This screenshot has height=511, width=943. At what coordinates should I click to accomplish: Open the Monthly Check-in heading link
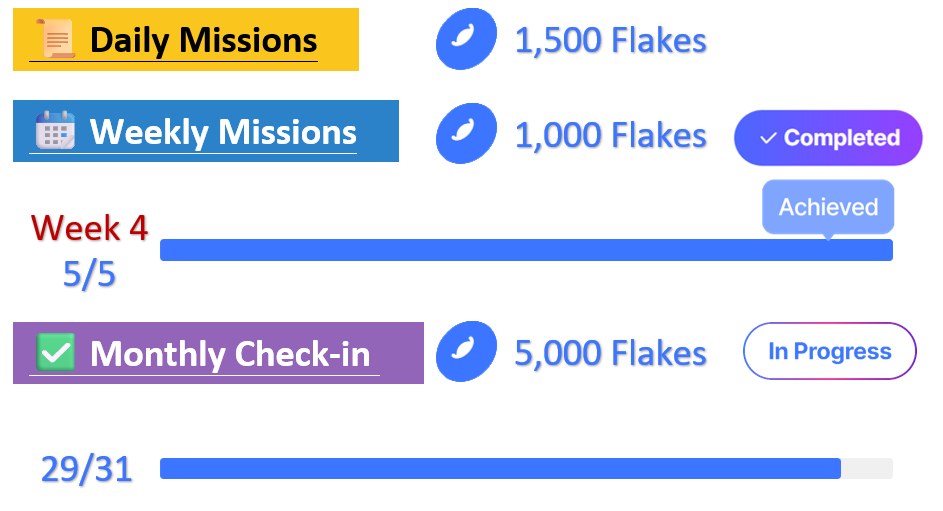(230, 353)
